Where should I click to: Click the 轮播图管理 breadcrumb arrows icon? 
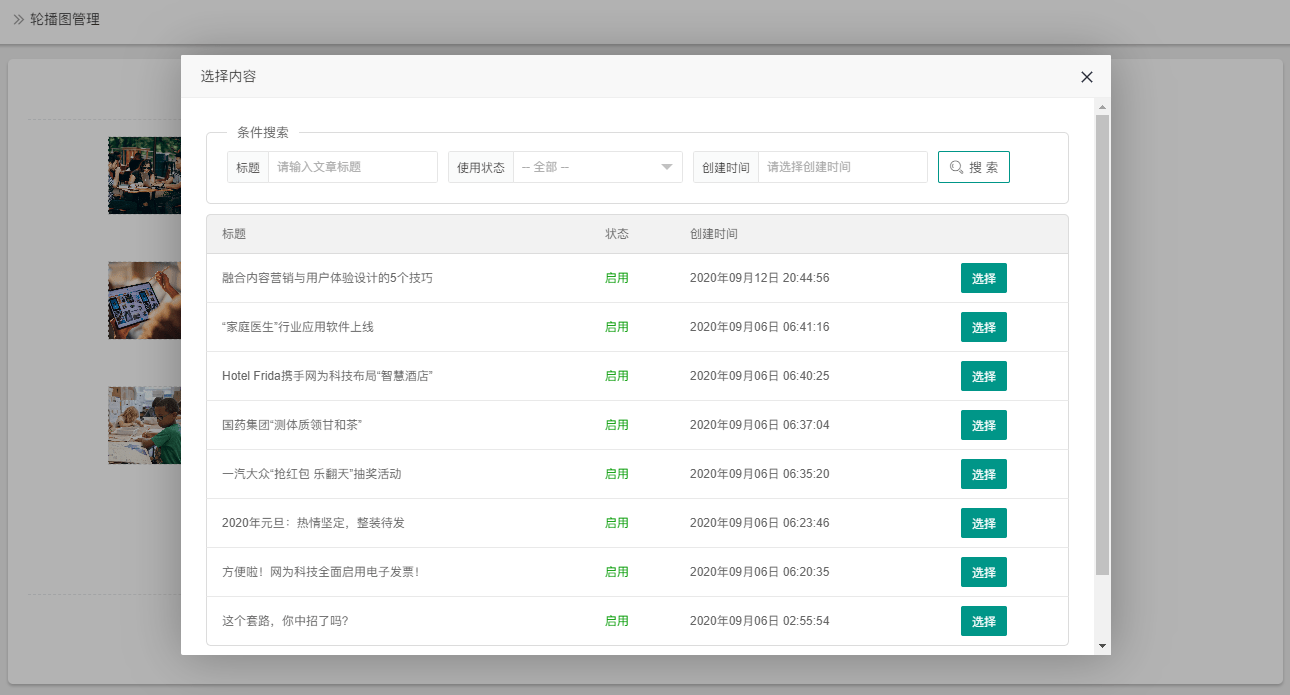point(18,19)
